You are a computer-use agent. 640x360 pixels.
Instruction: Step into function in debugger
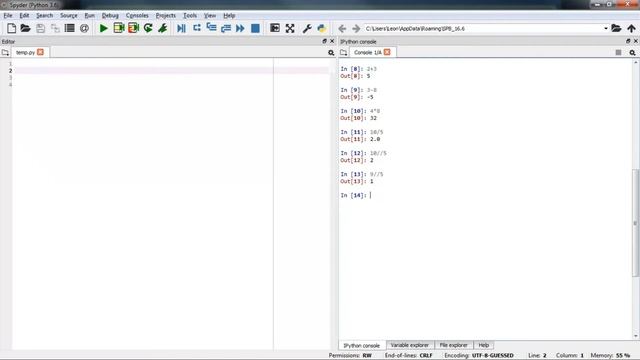(211, 28)
